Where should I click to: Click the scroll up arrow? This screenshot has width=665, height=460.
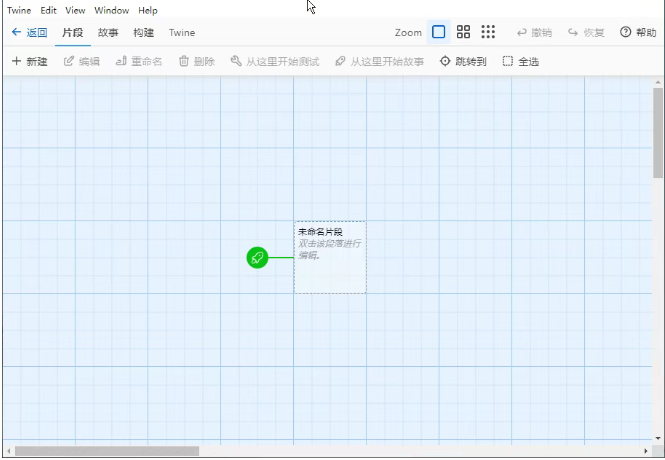click(x=658, y=82)
